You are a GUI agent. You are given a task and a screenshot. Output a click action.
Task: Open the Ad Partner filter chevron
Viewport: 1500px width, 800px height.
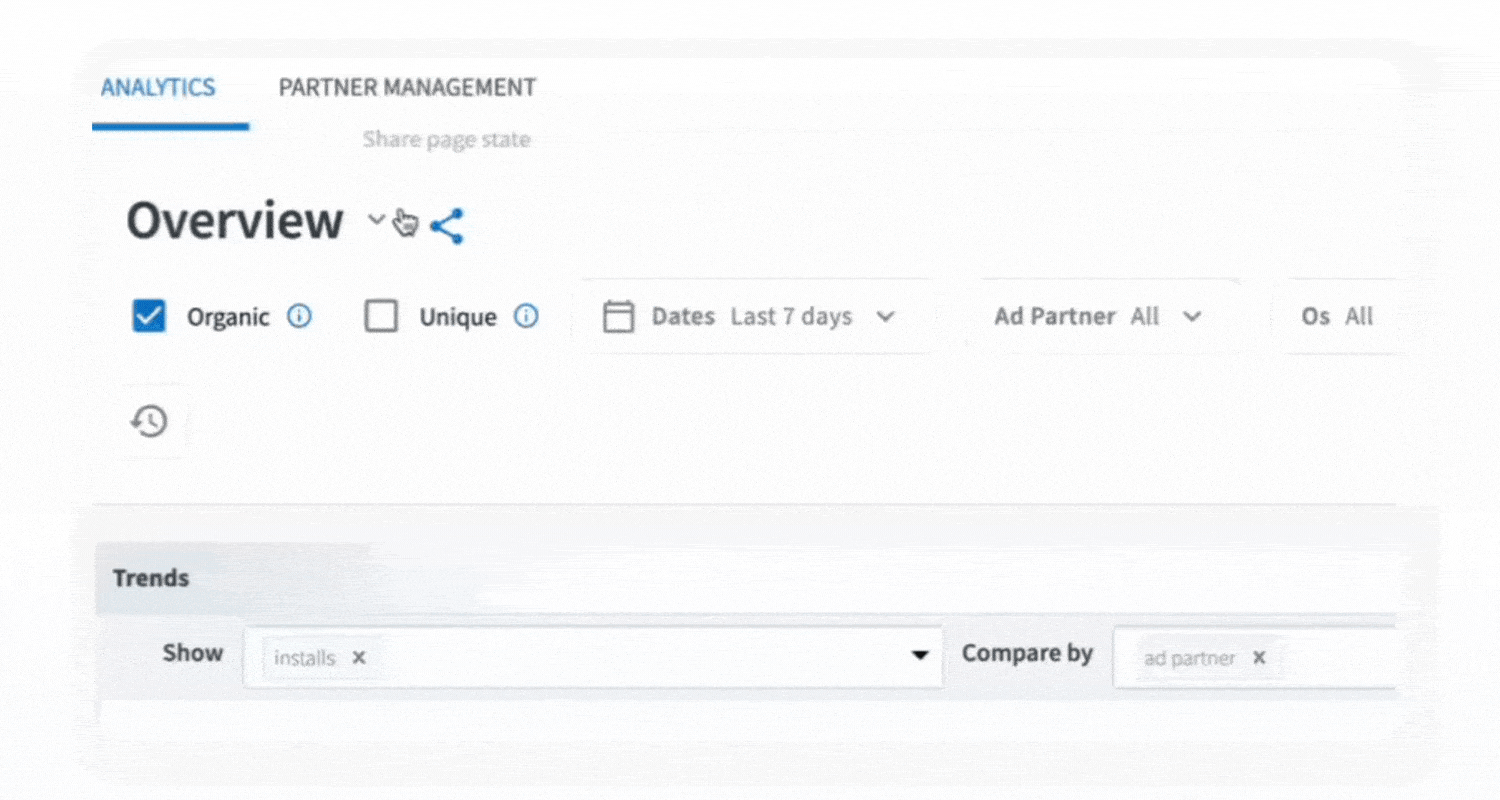pos(1191,317)
